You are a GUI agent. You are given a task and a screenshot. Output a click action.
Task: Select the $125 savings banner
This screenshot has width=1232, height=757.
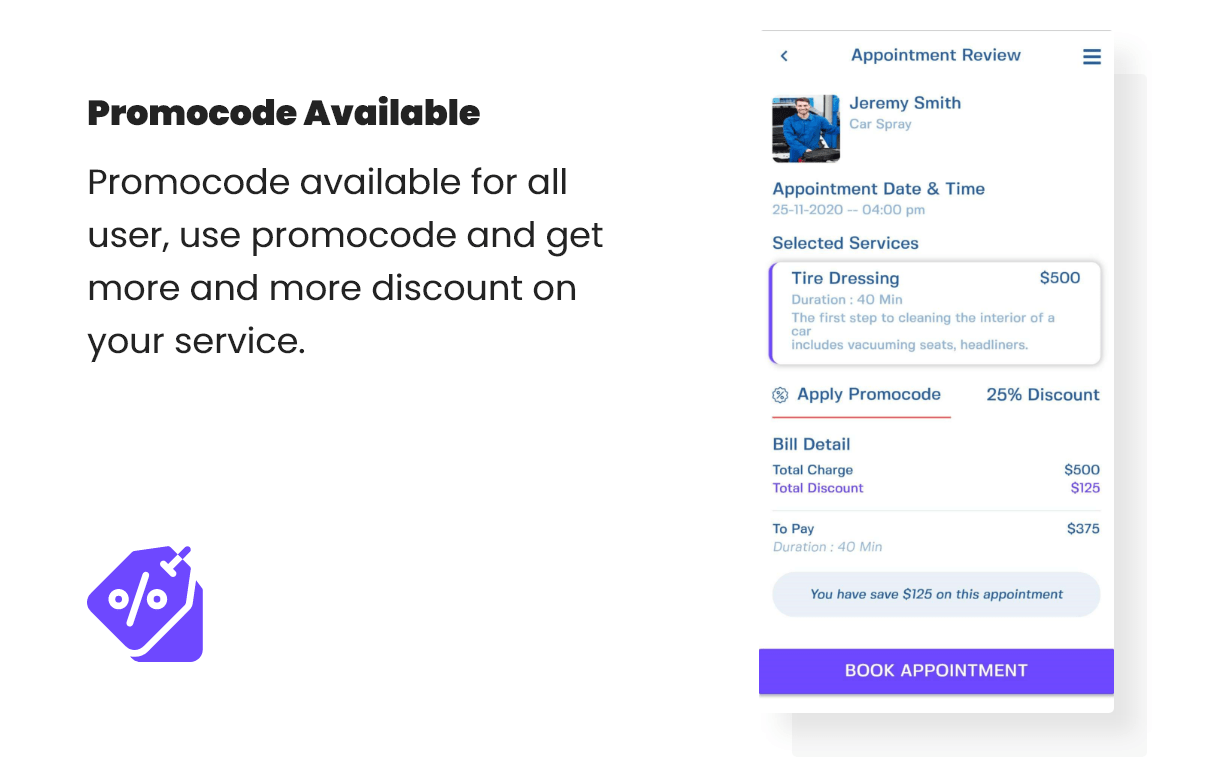pyautogui.click(x=936, y=594)
